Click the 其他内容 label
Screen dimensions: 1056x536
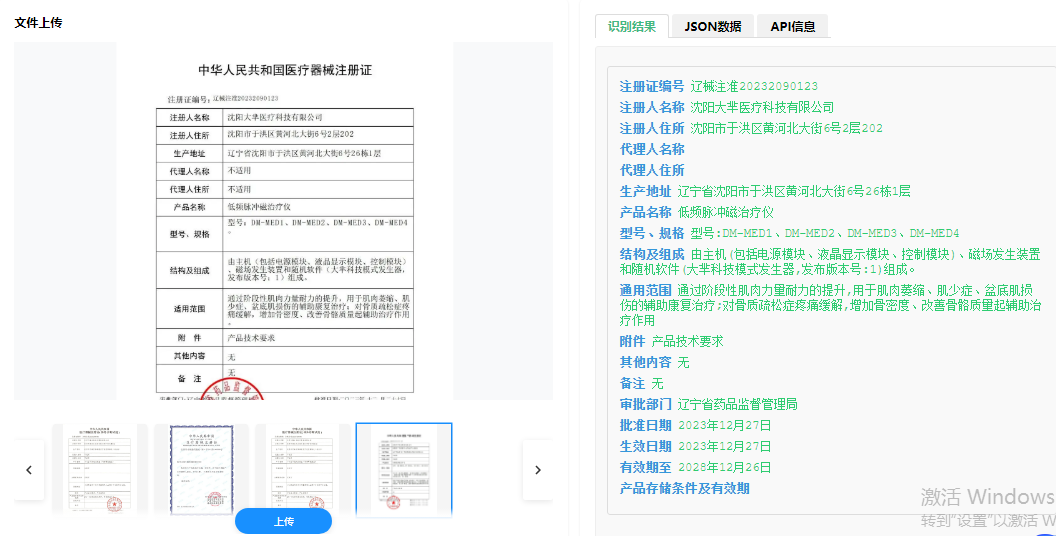click(x=645, y=362)
